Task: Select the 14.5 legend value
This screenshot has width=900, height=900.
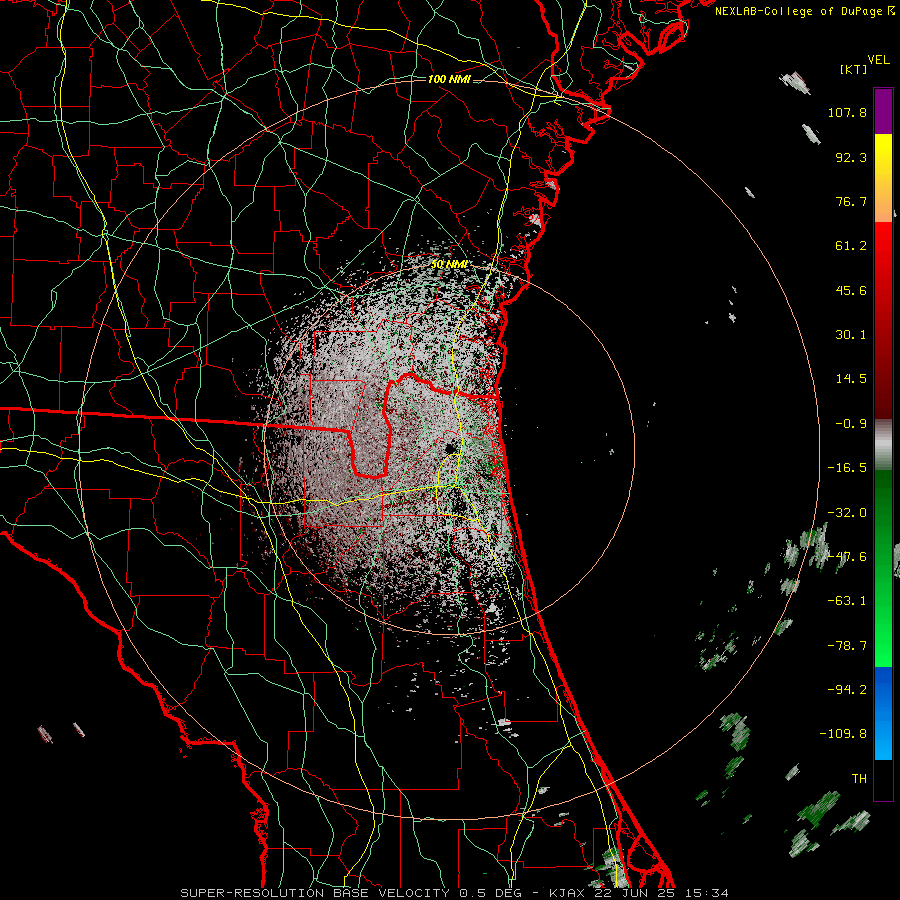Action: coord(851,379)
